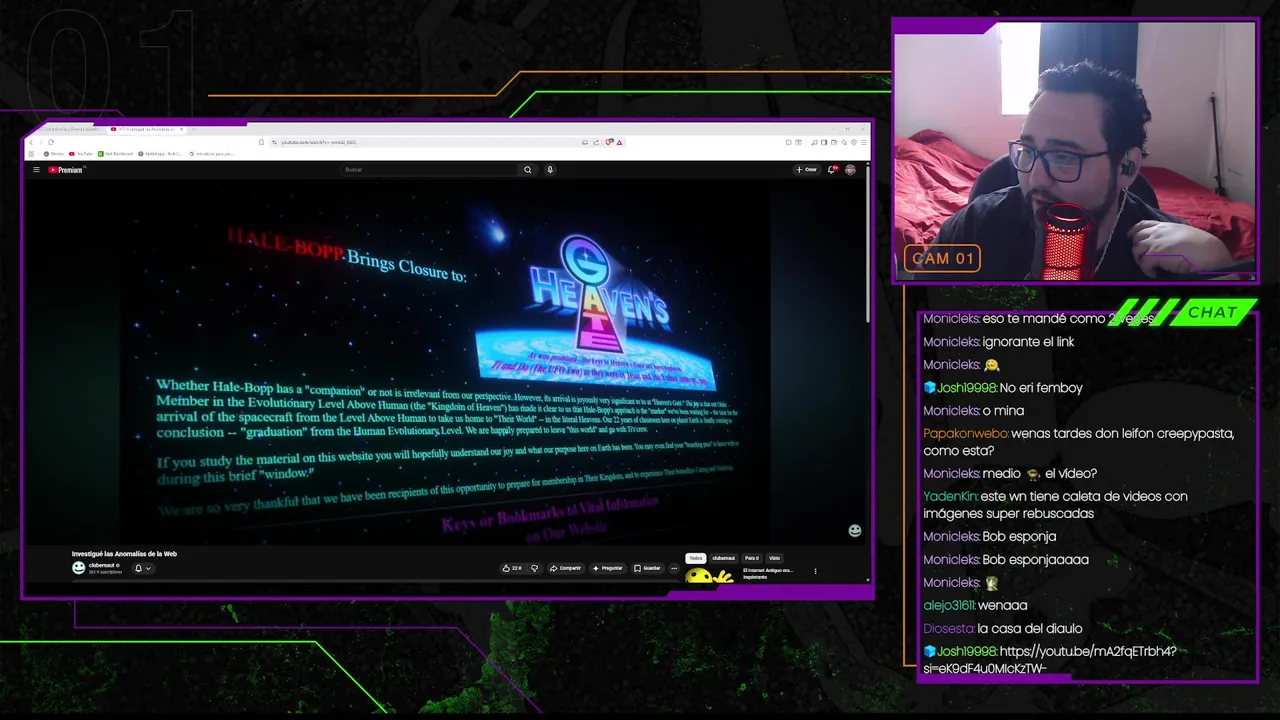The width and height of the screenshot is (1280, 720).
Task: Save video with Guardar button
Action: [x=647, y=568]
